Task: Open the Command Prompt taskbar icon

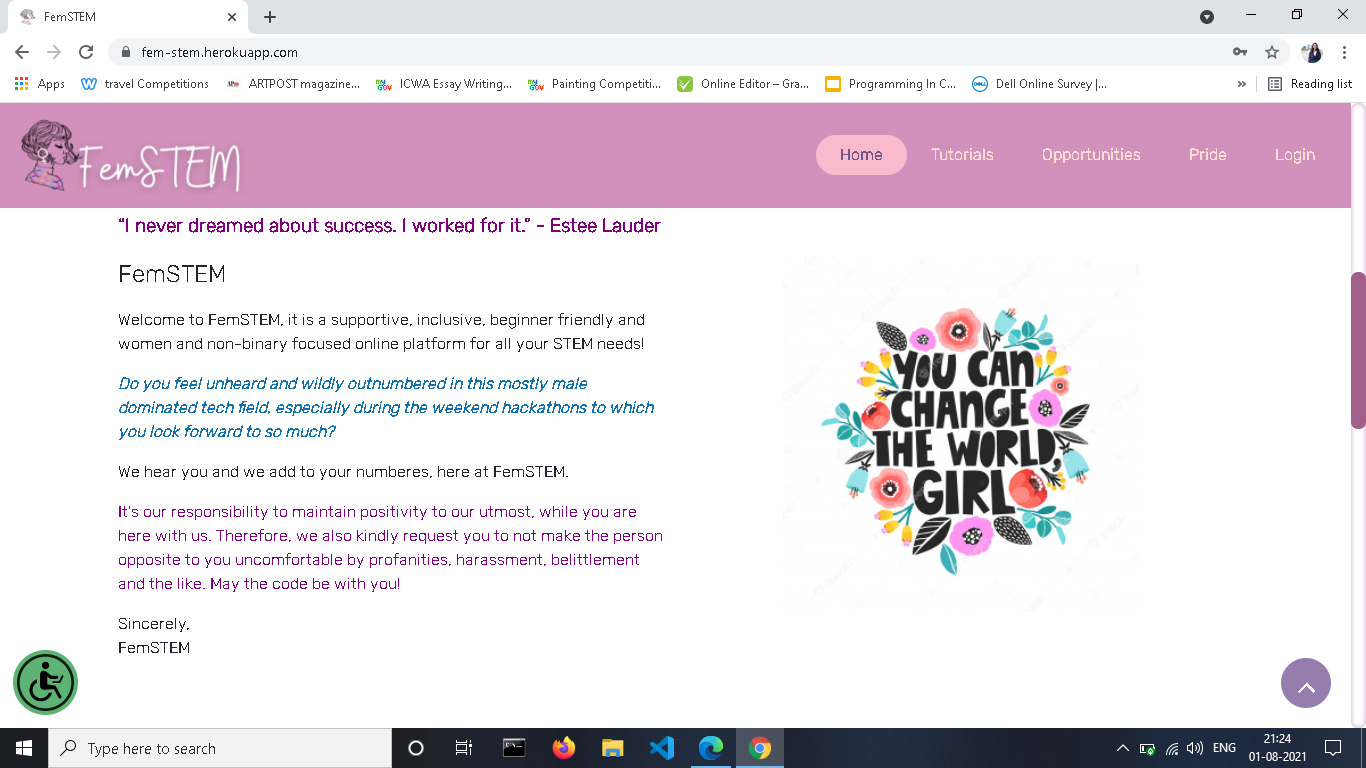Action: pos(514,748)
